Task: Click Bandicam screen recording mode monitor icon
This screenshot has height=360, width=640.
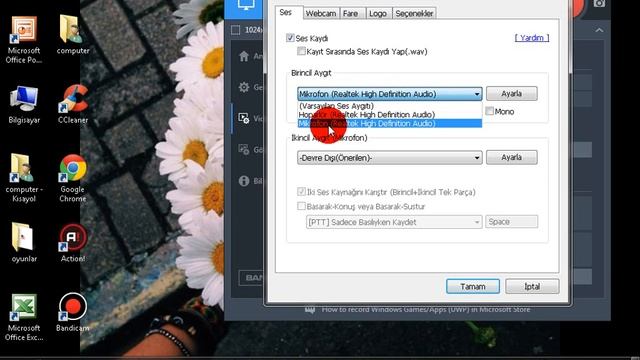Action: point(246,5)
